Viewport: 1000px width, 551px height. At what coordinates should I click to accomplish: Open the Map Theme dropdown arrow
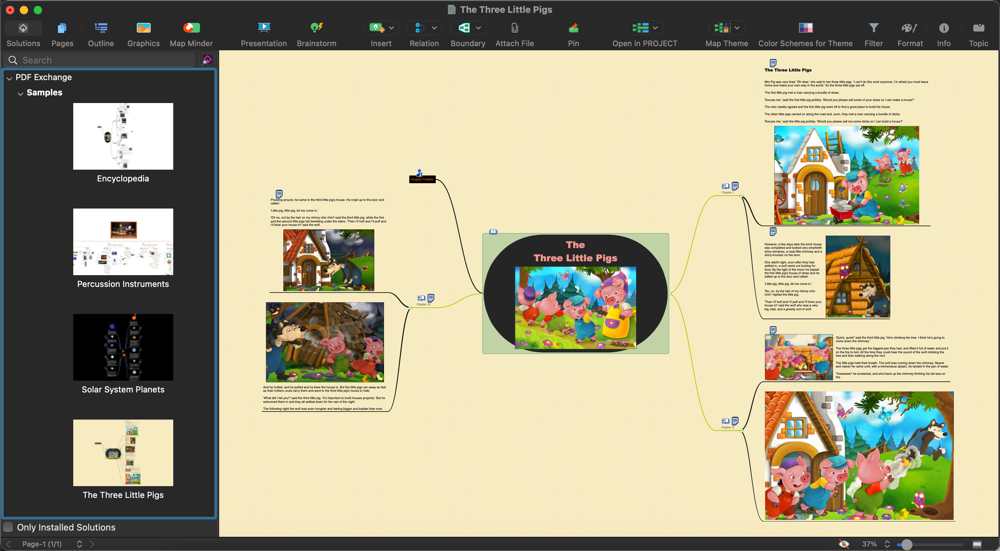click(x=737, y=28)
